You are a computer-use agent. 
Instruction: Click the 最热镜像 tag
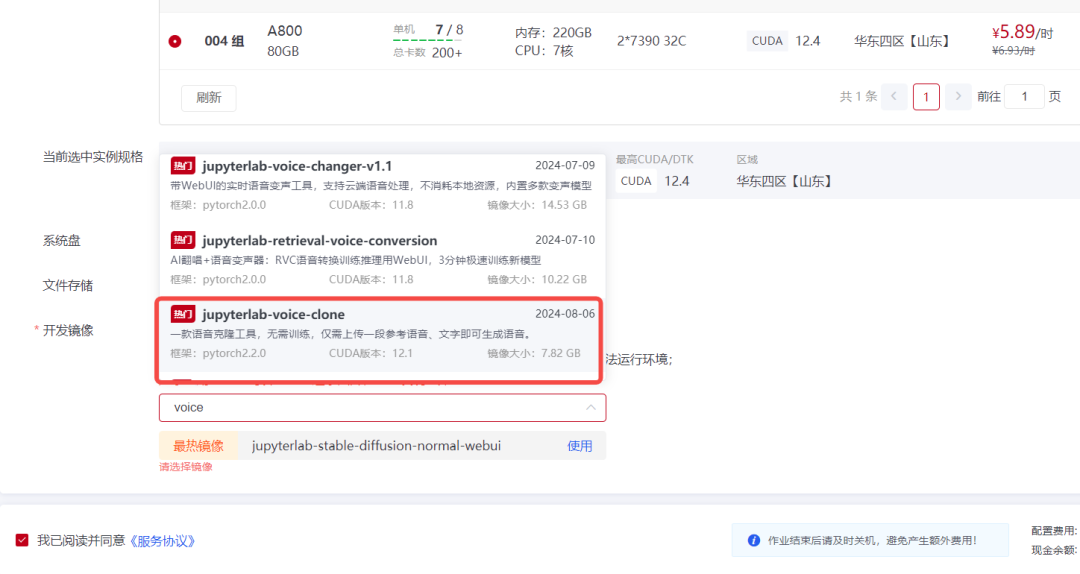[198, 446]
